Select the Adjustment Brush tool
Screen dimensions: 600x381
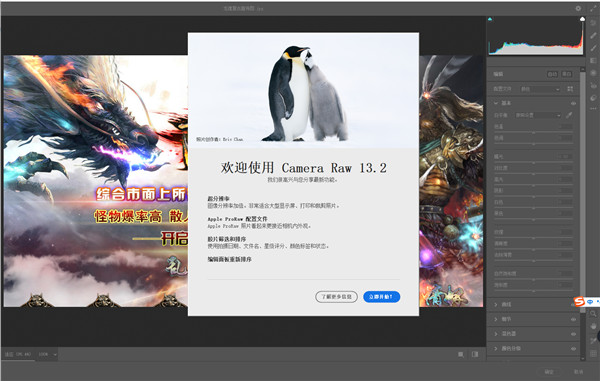[593, 48]
